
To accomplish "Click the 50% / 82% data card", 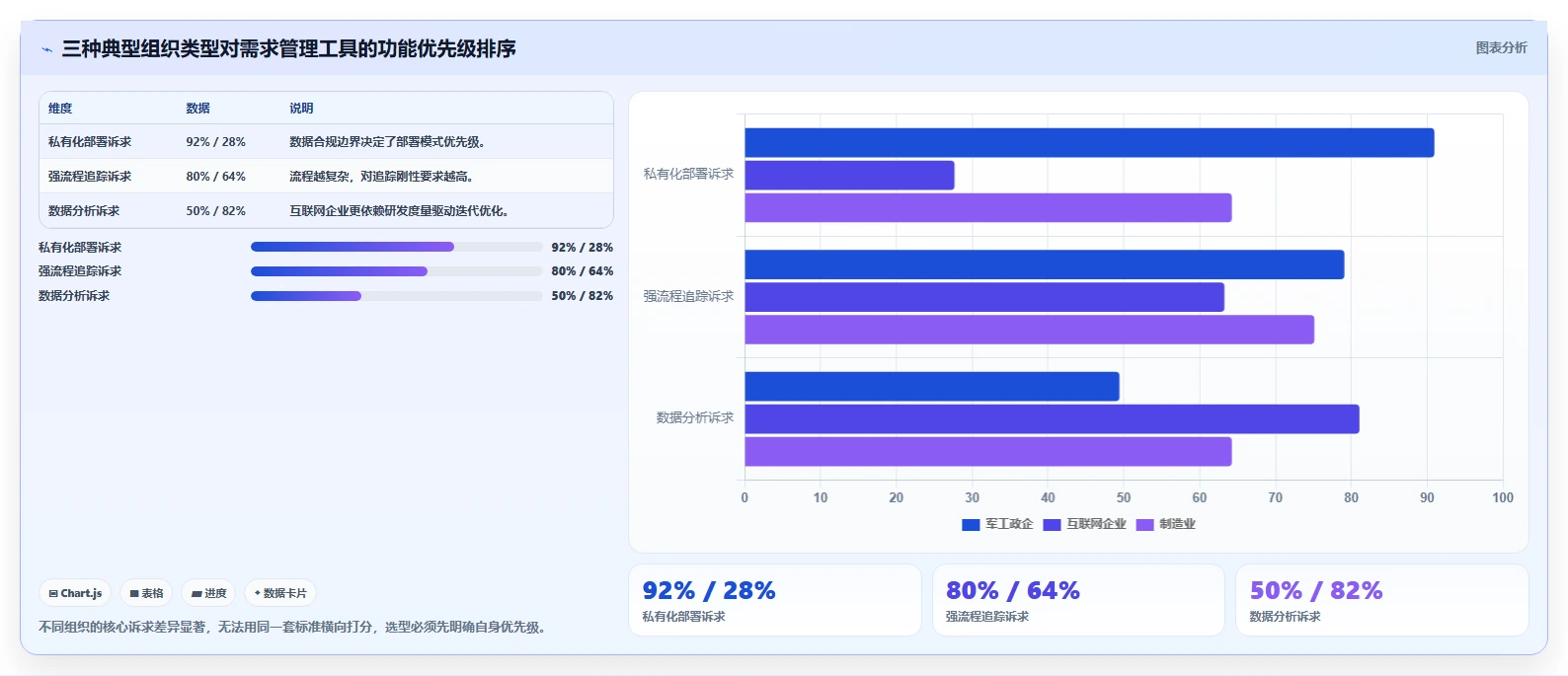I will point(1382,600).
